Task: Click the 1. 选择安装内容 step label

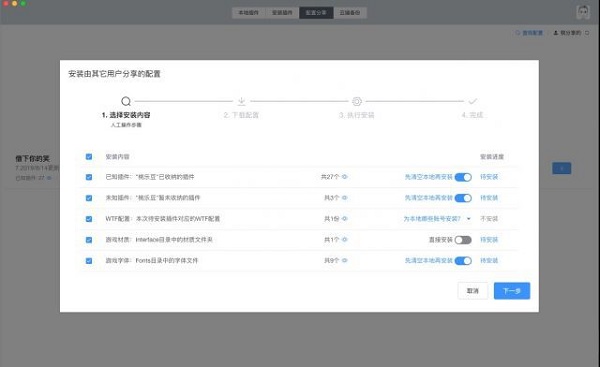Action: pyautogui.click(x=126, y=115)
